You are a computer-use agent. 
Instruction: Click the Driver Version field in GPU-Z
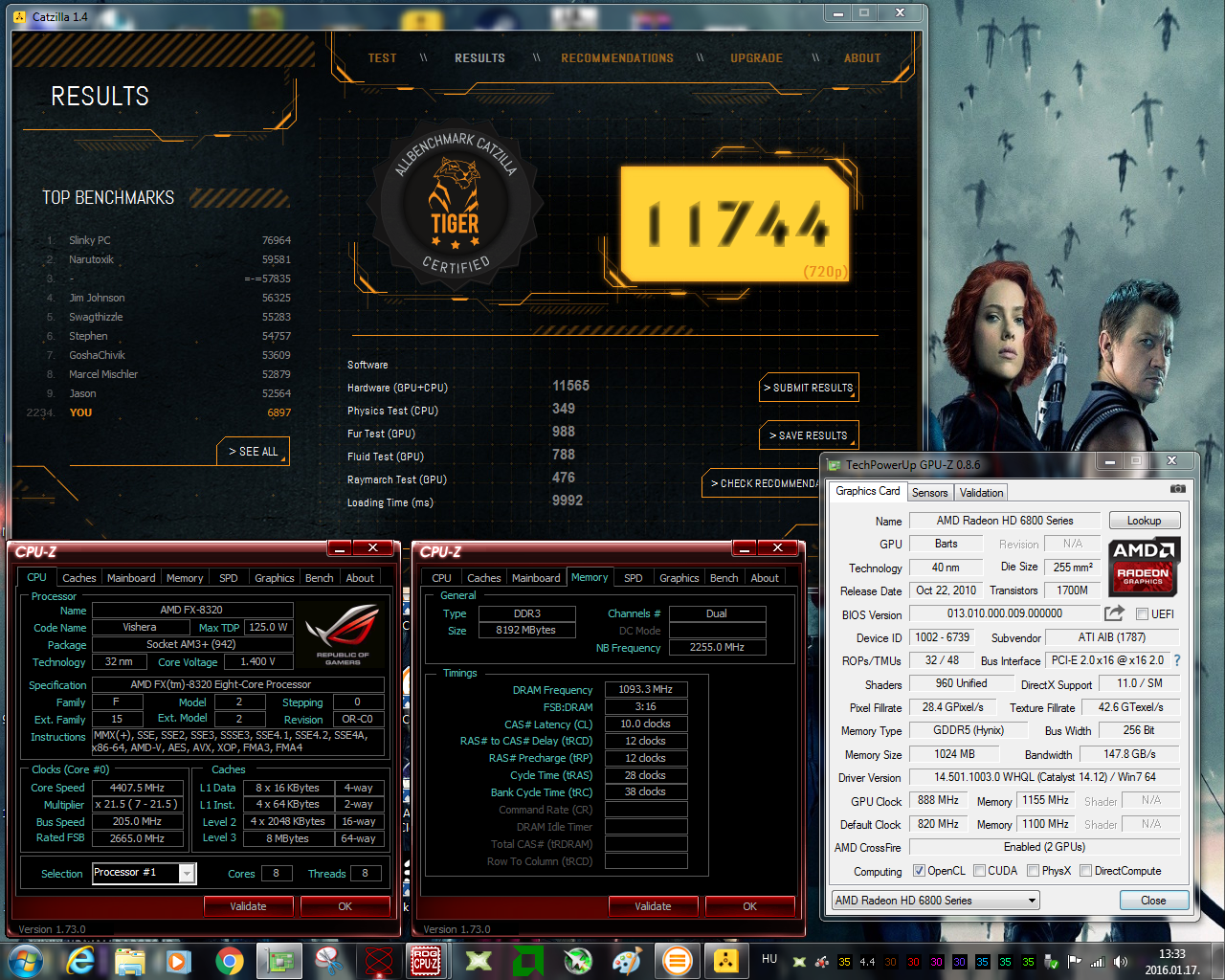click(1044, 777)
